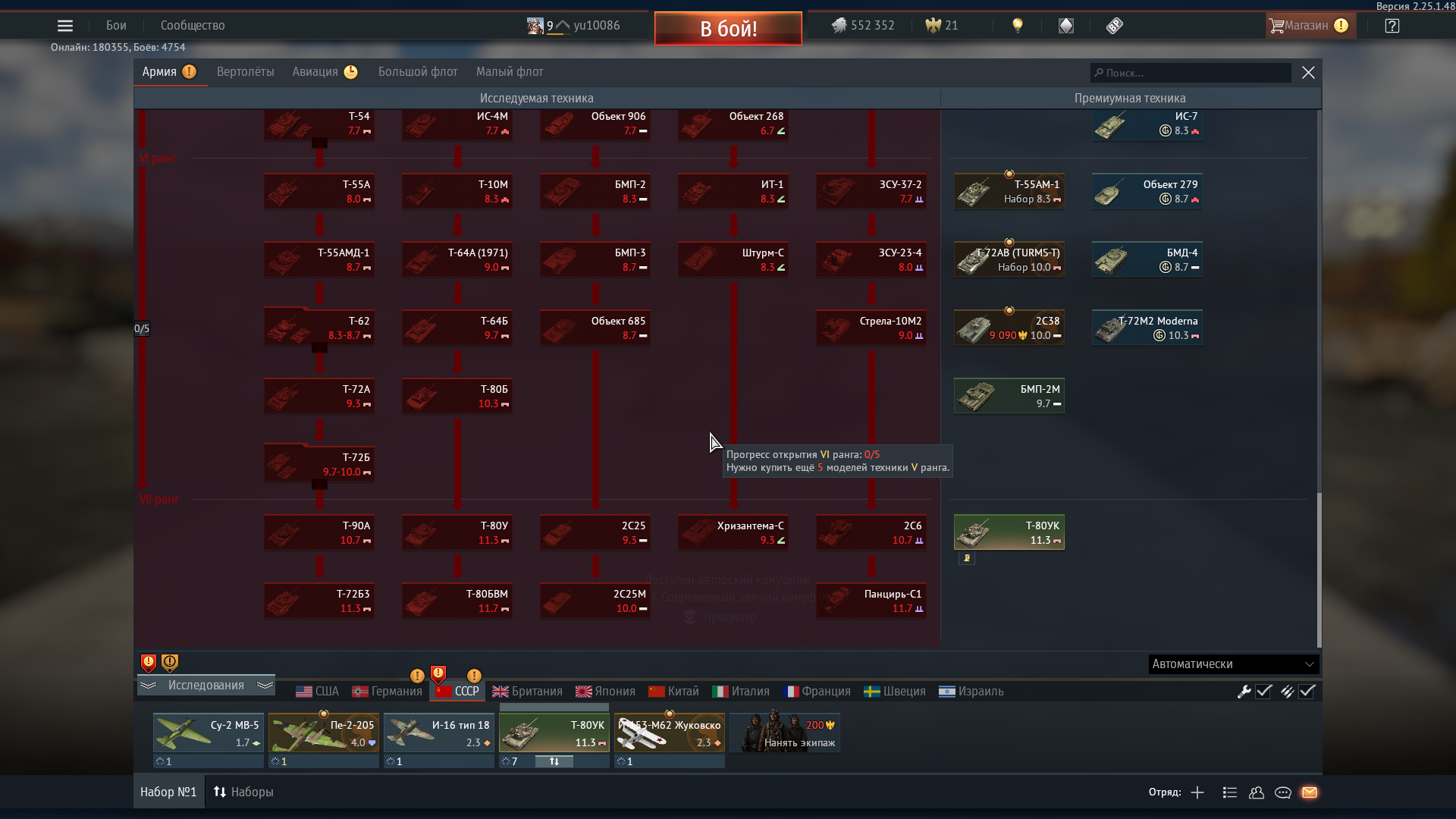Switch to the Вертолёты tab
The width and height of the screenshot is (1456, 819).
tap(245, 72)
